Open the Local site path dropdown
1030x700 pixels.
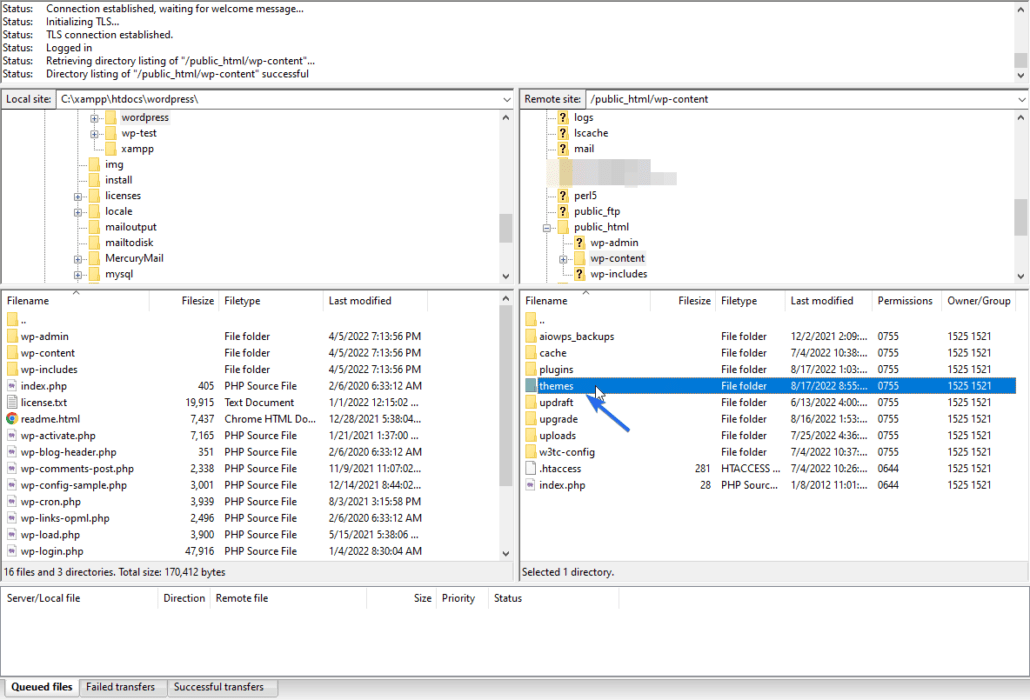[506, 100]
